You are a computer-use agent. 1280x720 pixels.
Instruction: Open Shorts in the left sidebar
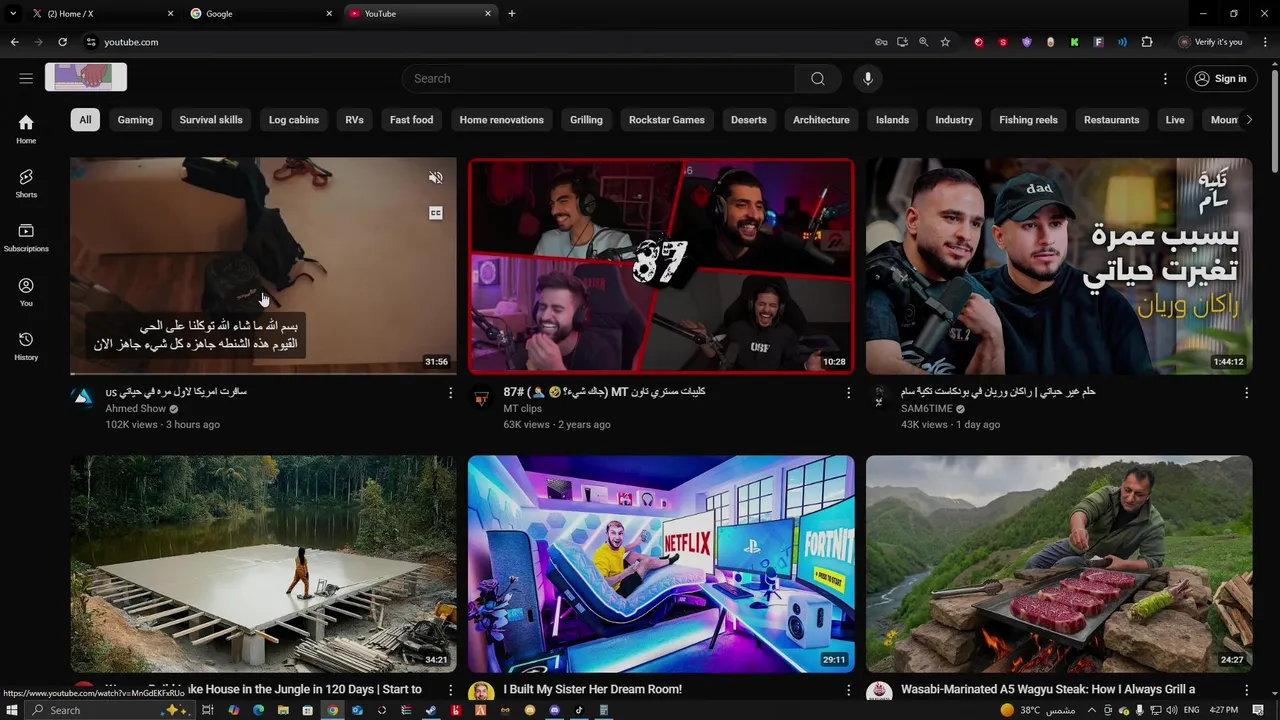coord(26,183)
